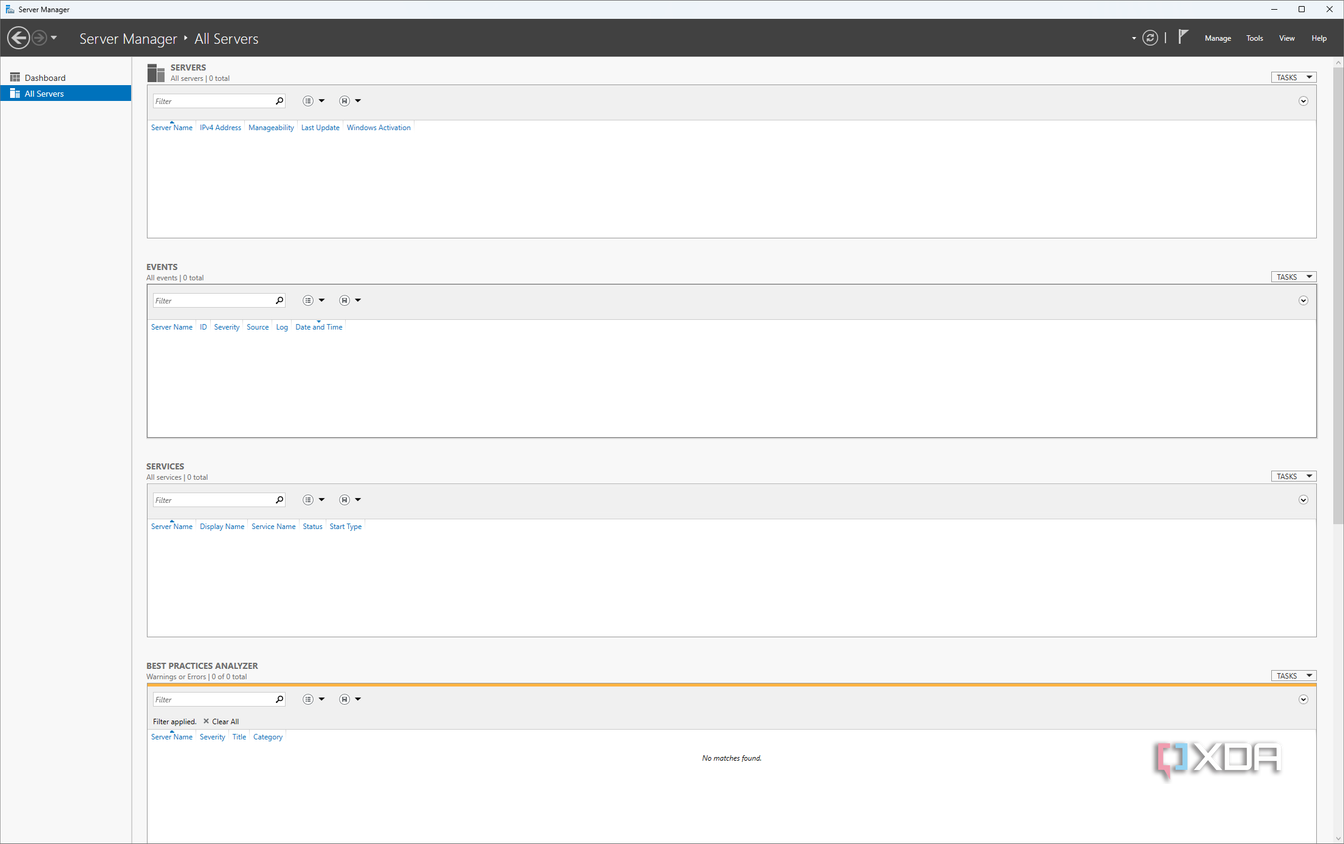Click the refresh icon in header
Screen dimensions: 1344x844
[x=1150, y=38]
